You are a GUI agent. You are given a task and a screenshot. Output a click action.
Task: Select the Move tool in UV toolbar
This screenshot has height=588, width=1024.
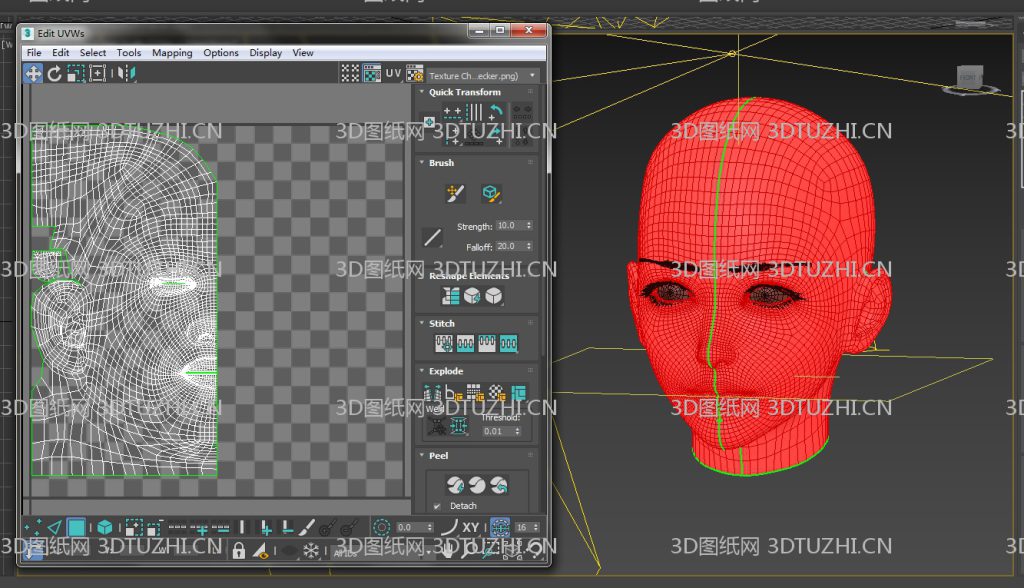[x=33, y=73]
